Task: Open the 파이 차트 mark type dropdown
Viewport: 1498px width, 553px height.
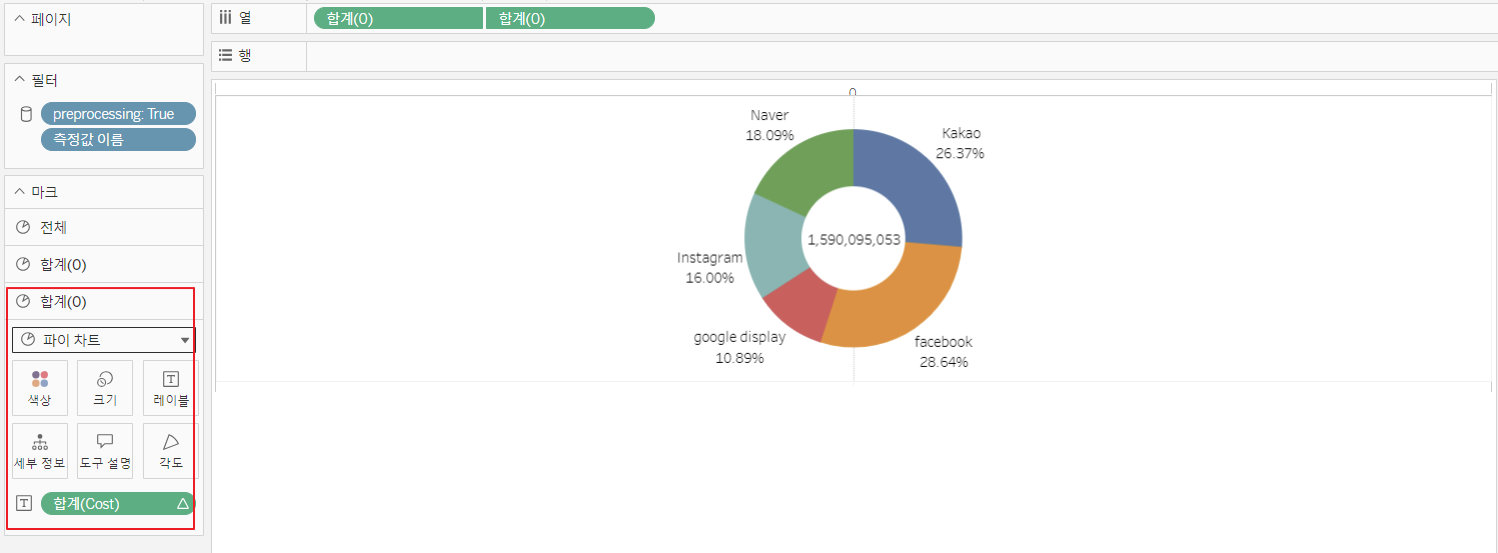Action: pos(104,340)
